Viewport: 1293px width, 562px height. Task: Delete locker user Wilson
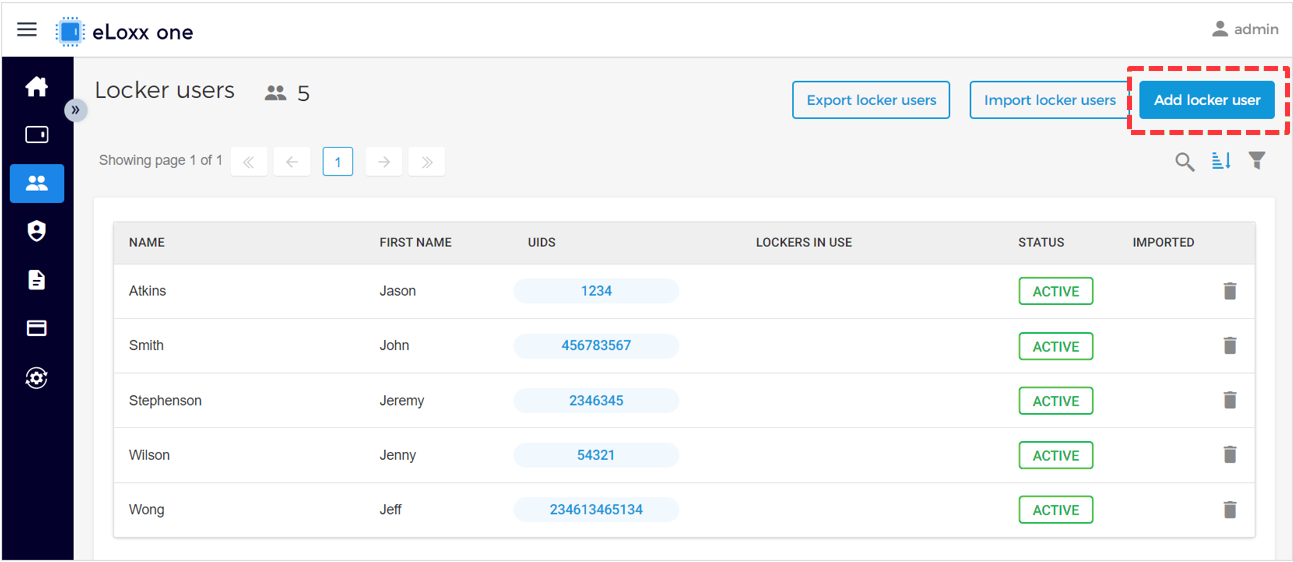(x=1230, y=454)
